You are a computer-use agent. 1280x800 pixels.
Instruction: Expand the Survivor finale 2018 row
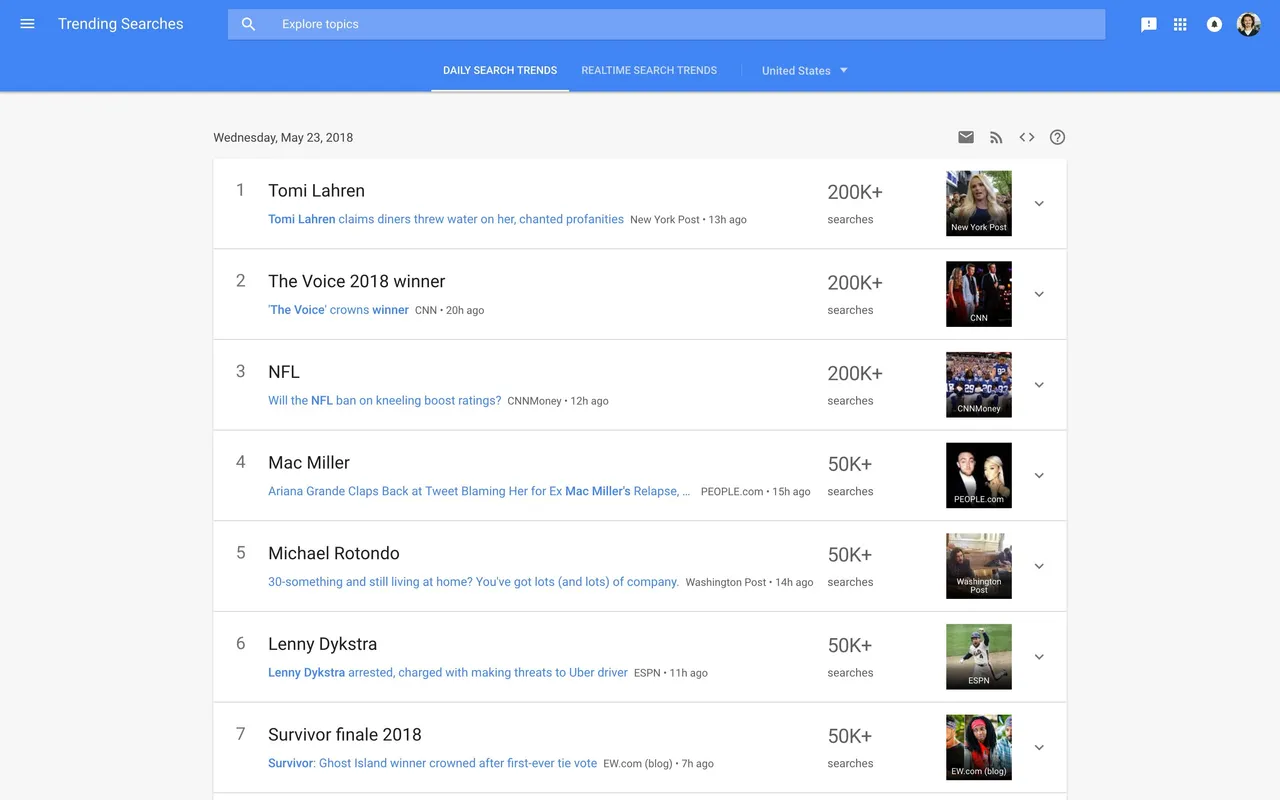coord(1039,748)
